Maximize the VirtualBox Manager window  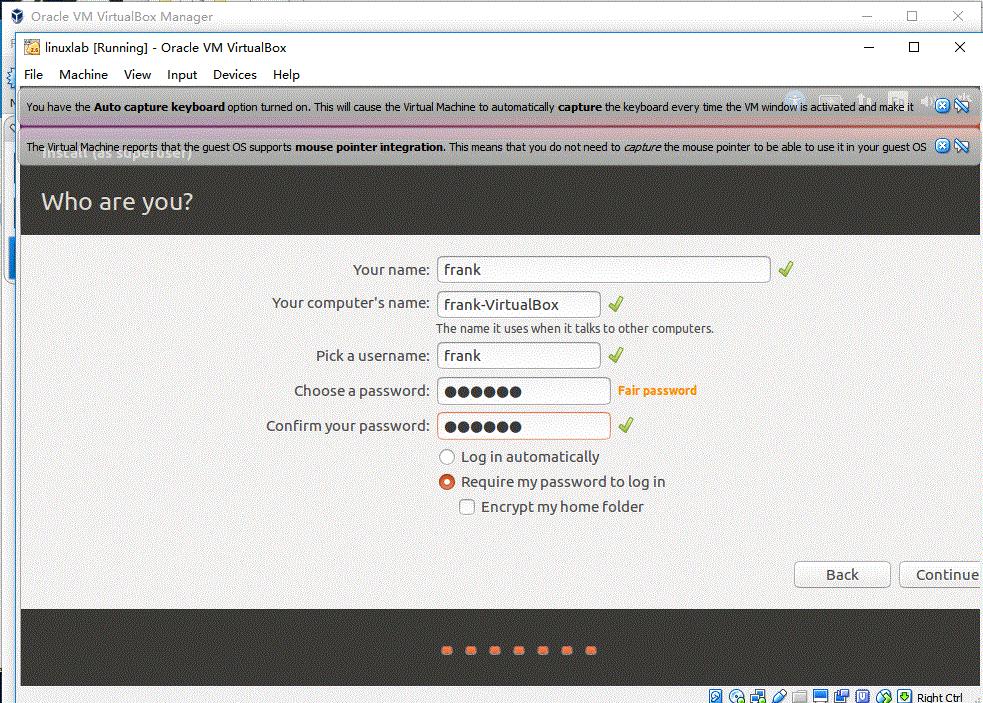(x=912, y=16)
